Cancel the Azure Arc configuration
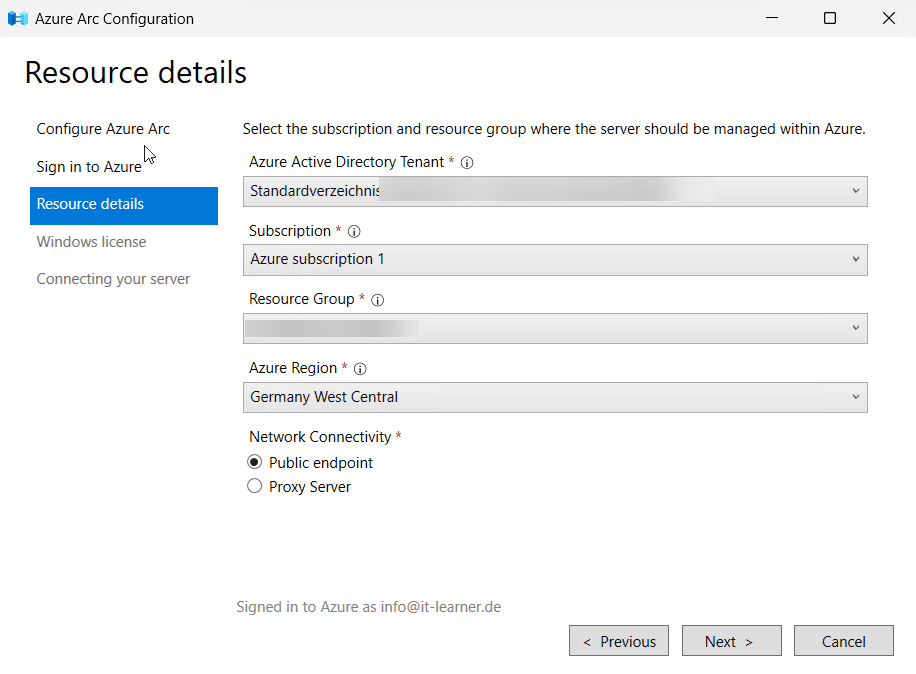Screen dimensions: 916x674 tap(843, 640)
